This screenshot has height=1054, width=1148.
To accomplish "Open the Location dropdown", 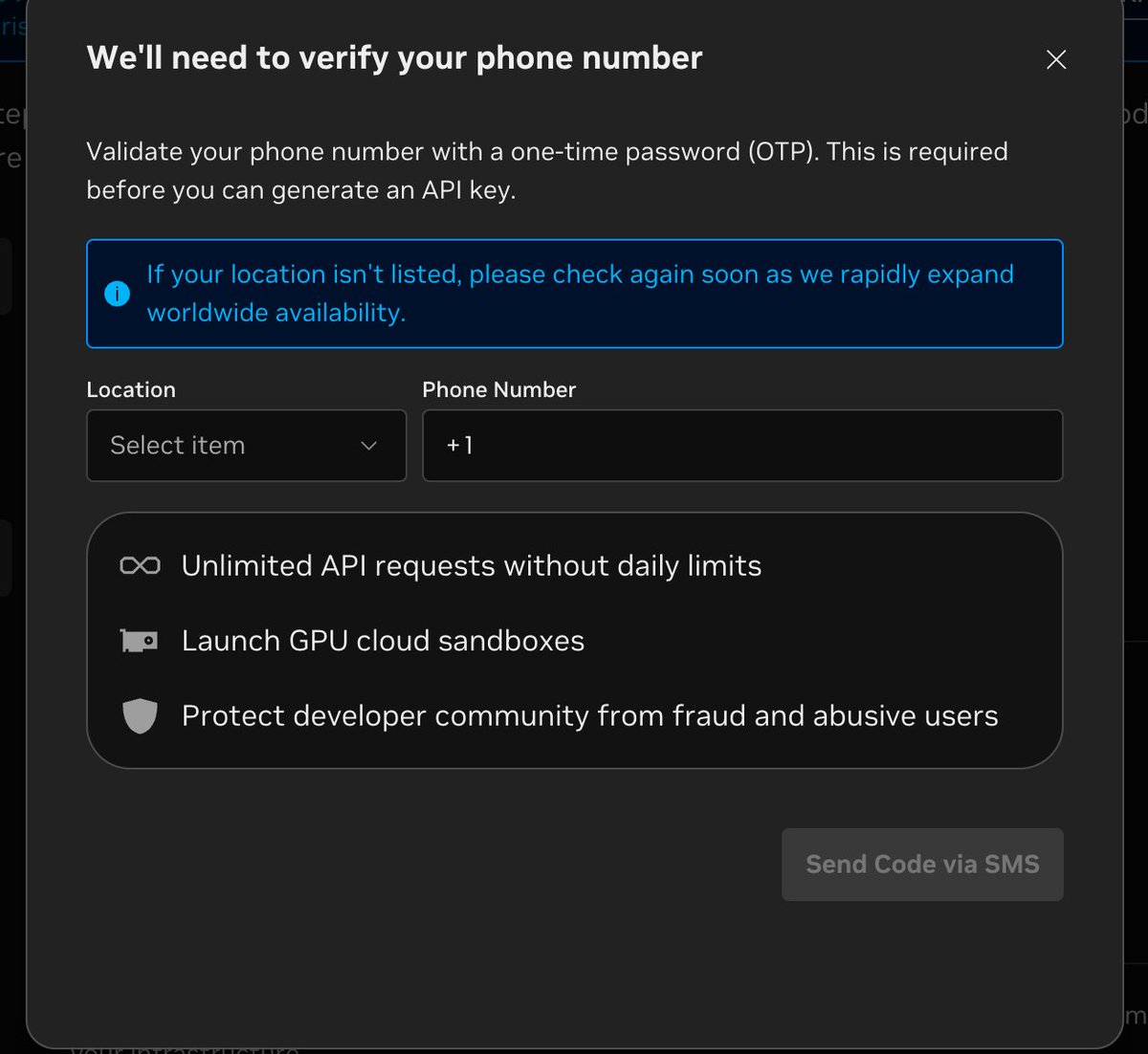I will click(x=247, y=446).
